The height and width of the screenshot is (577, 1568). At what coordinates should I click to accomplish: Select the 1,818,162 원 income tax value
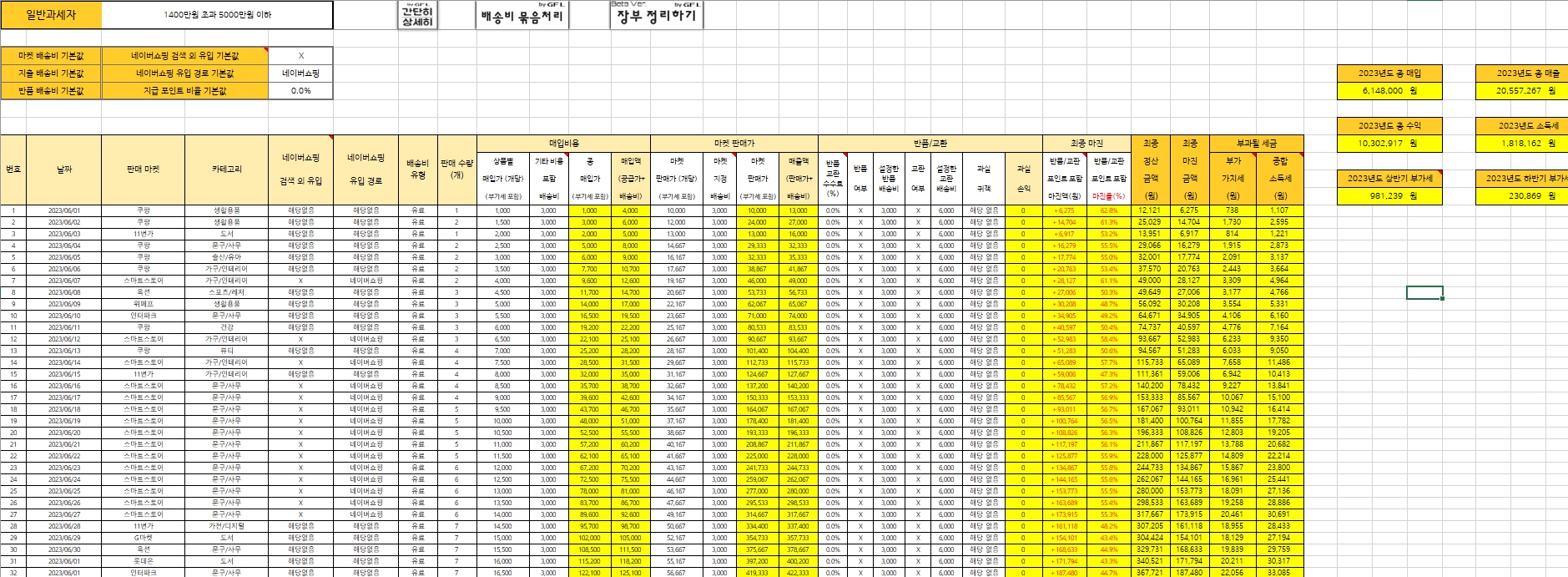pos(1522,144)
